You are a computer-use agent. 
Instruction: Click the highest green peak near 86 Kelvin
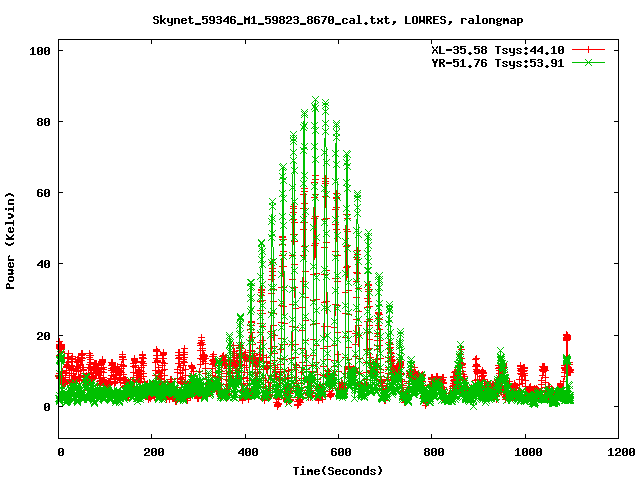pyautogui.click(x=315, y=100)
